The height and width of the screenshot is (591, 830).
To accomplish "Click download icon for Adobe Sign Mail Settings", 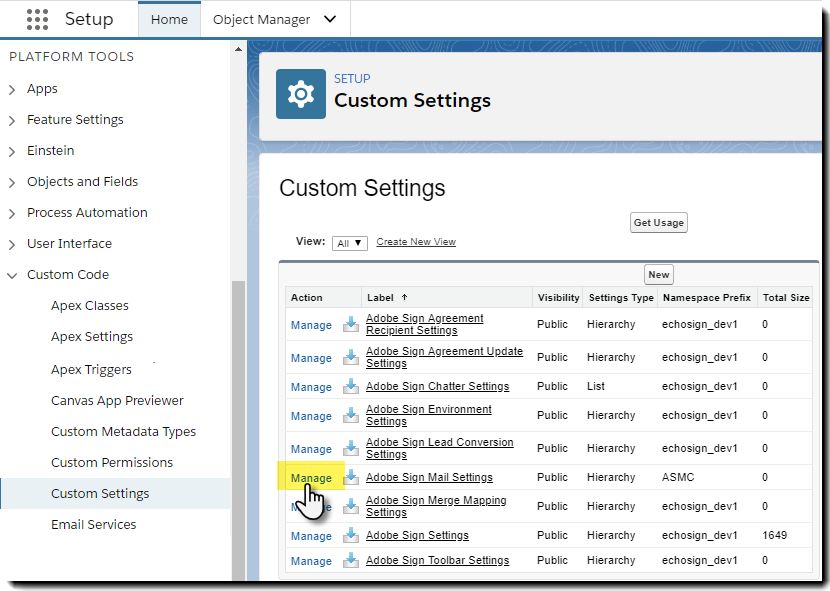I will pos(350,477).
